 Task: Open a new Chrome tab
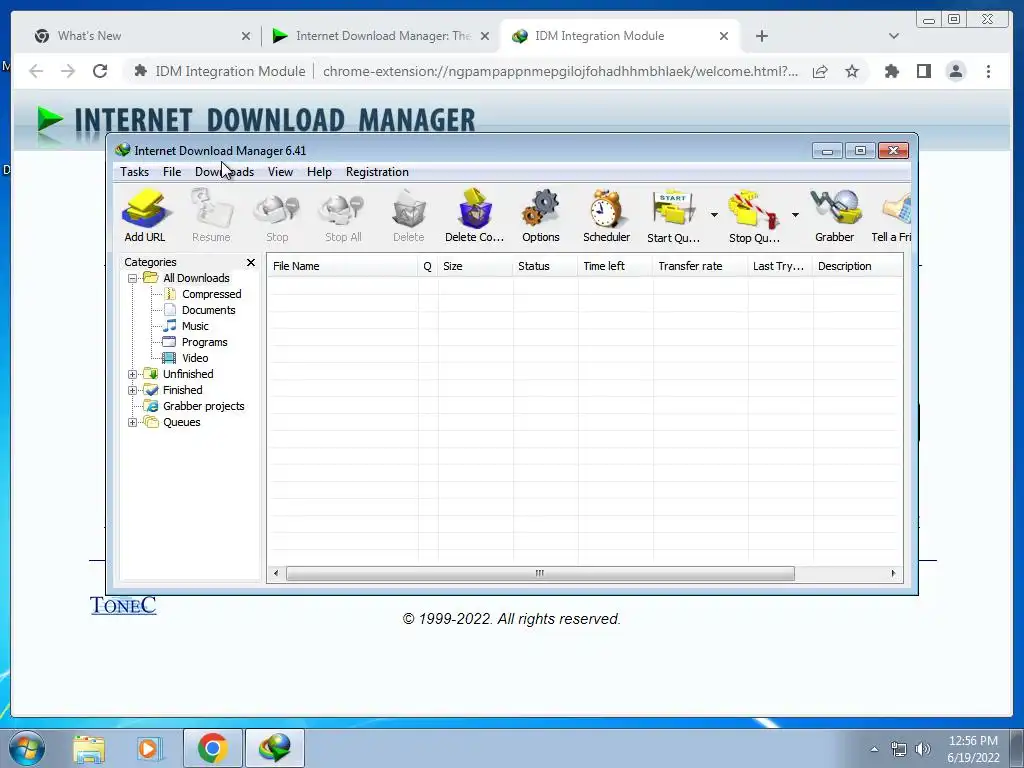[x=761, y=36]
